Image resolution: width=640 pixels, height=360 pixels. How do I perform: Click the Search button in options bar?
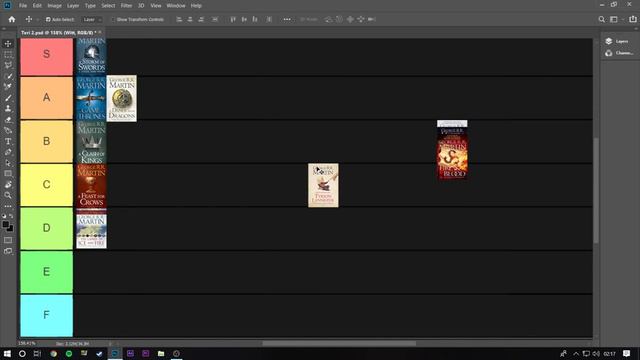click(x=601, y=19)
